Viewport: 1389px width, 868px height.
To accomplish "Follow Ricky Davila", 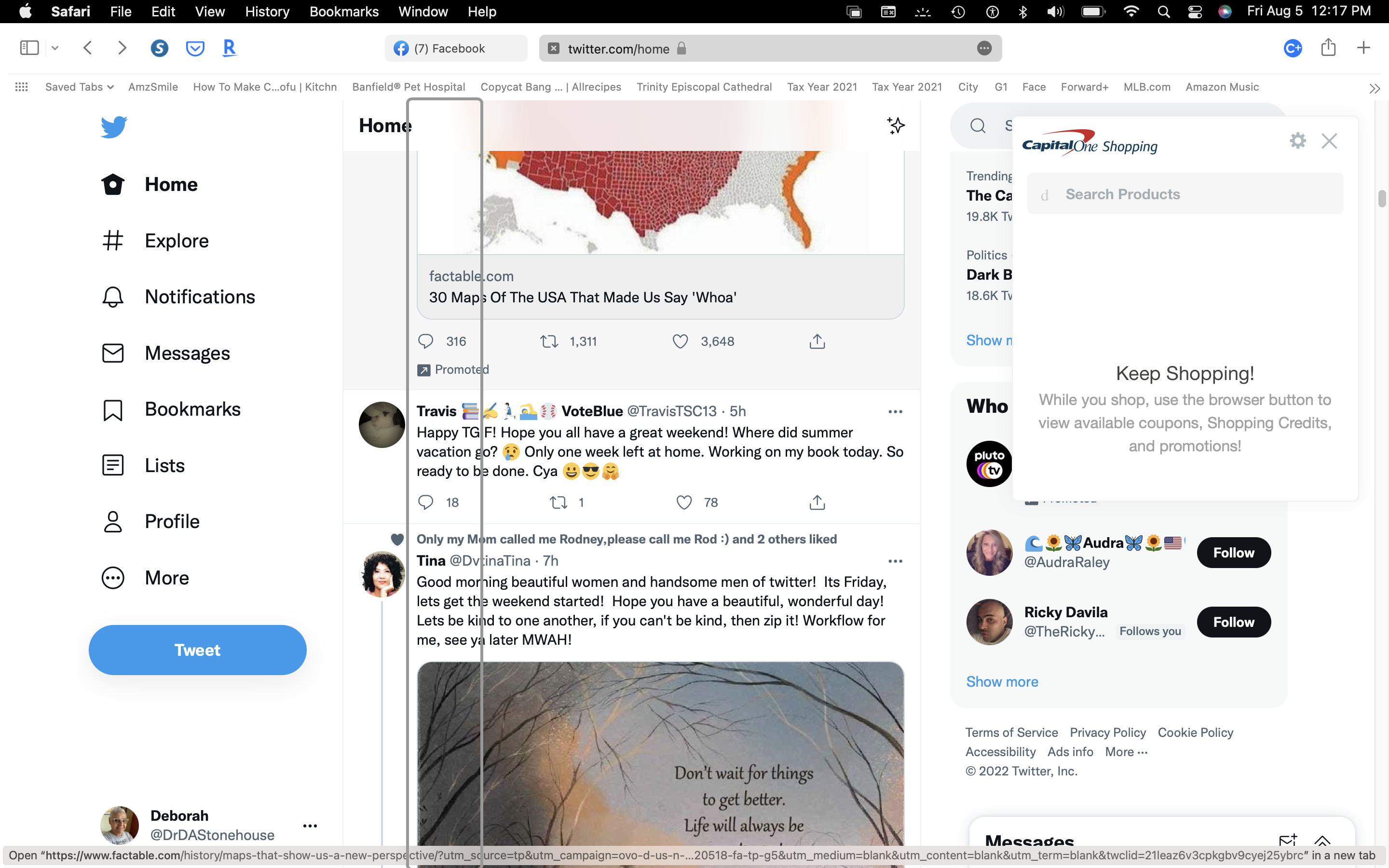I will tap(1233, 622).
